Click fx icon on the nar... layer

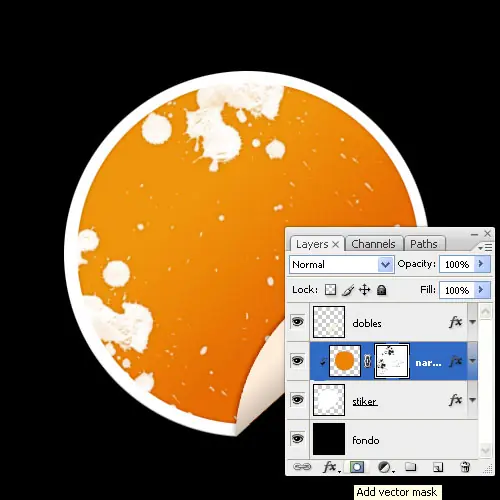(456, 361)
